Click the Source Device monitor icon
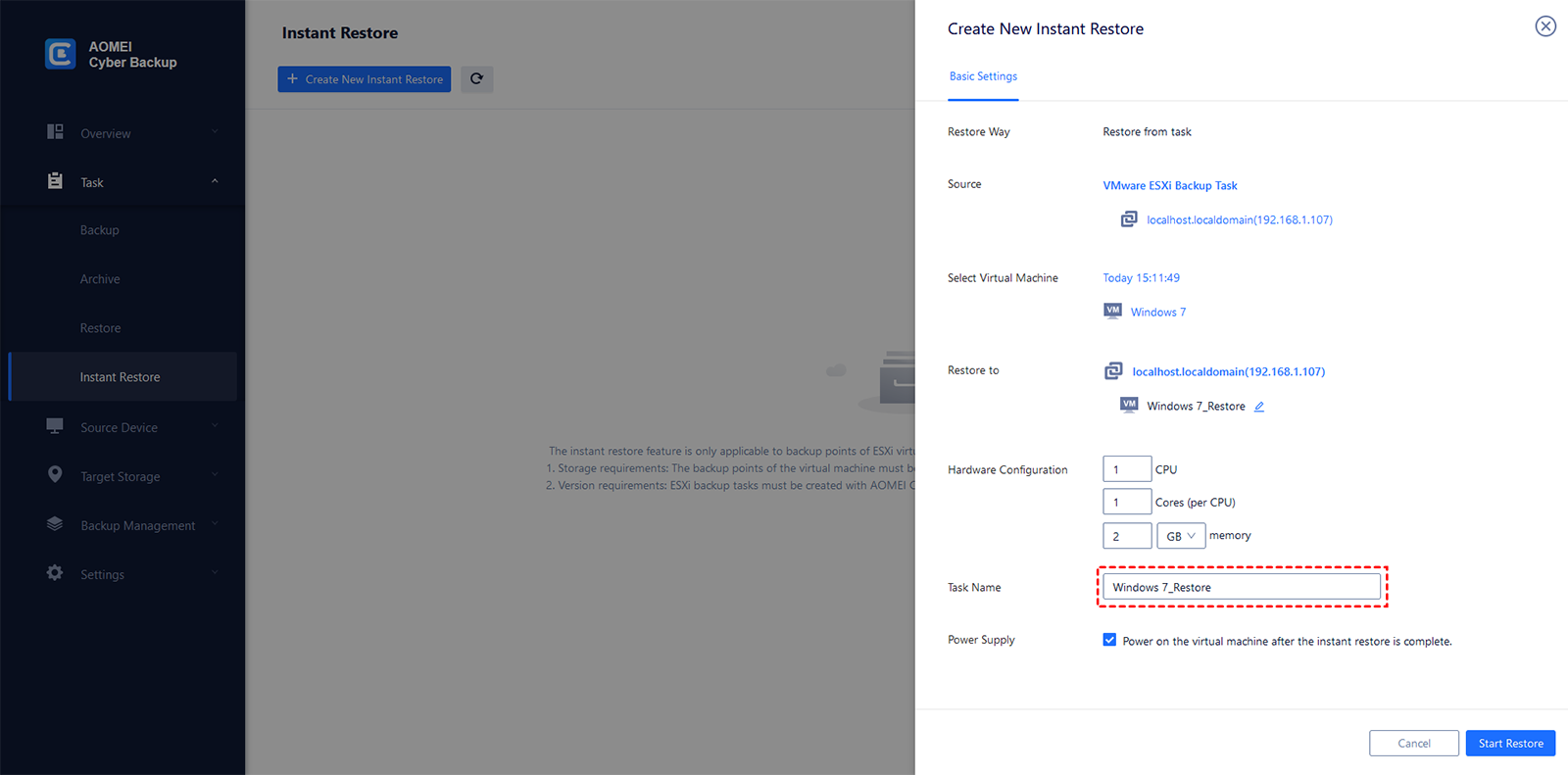1568x775 pixels. 55,426
